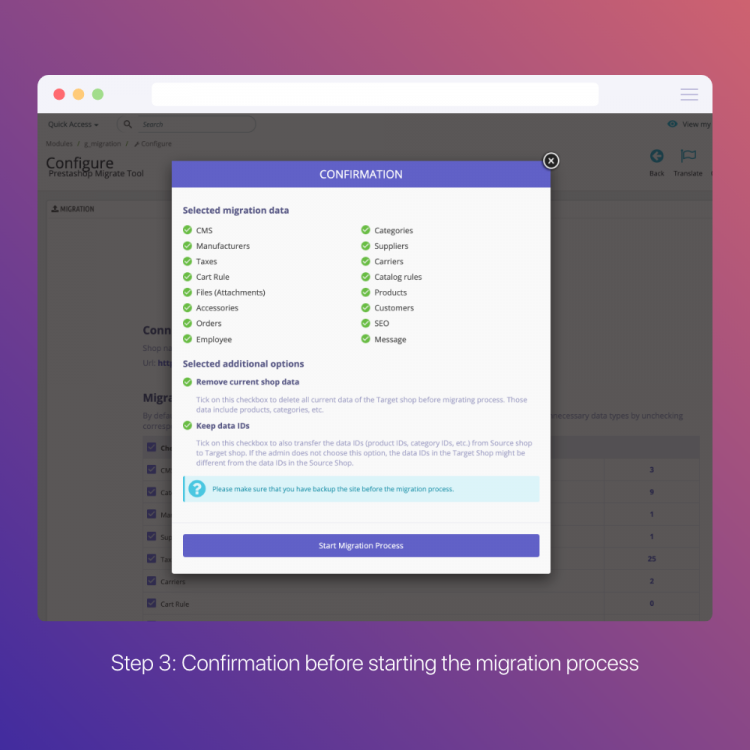Screen dimensions: 750x750
Task: Click the value 25 in the background table
Action: coord(652,559)
